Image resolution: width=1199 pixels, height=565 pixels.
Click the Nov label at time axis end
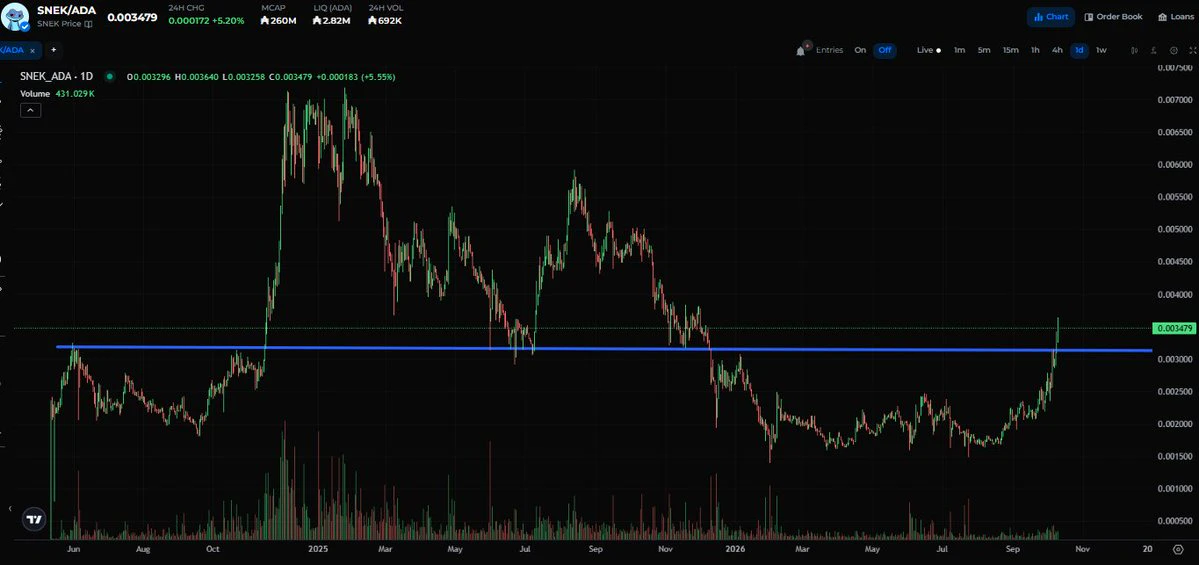(x=1083, y=549)
